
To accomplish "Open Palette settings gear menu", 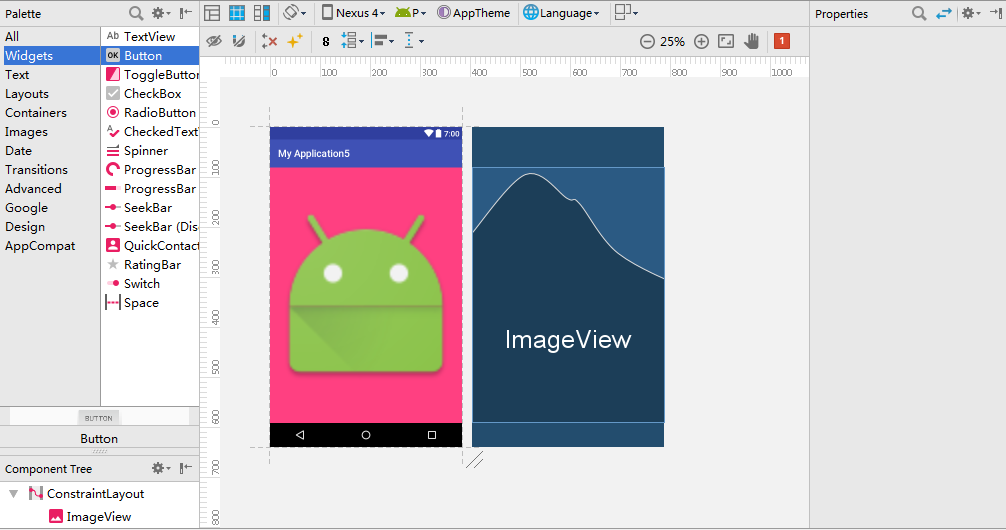I will point(160,13).
